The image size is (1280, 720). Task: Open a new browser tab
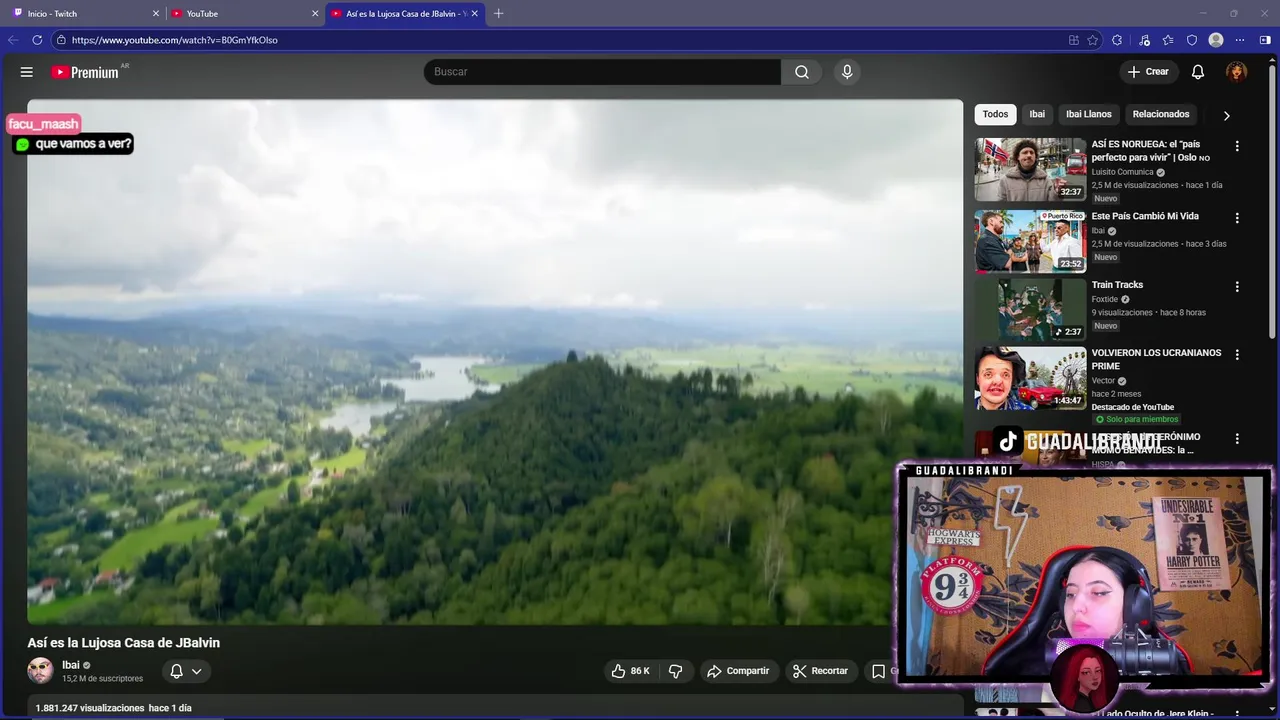[x=499, y=13]
